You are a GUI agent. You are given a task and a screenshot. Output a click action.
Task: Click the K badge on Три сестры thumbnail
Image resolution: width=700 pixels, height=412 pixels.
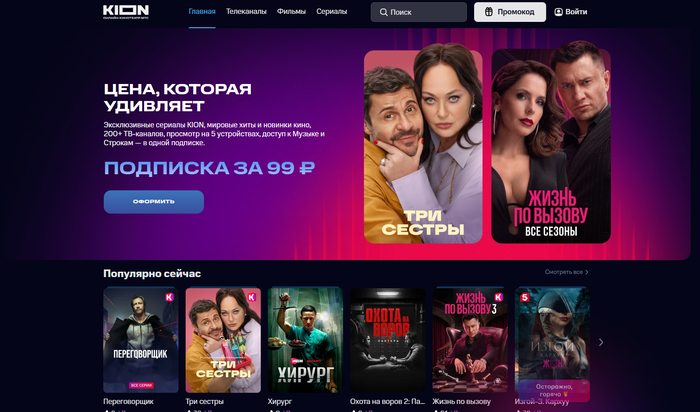(x=251, y=297)
